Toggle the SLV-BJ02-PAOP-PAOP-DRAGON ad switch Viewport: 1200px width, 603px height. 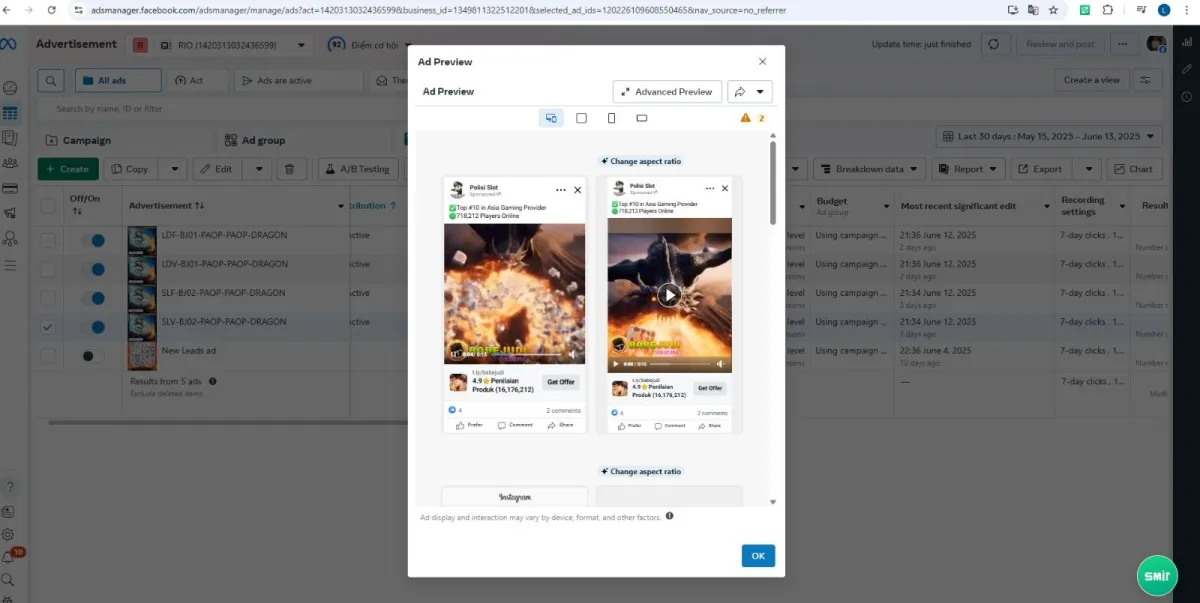coord(93,327)
